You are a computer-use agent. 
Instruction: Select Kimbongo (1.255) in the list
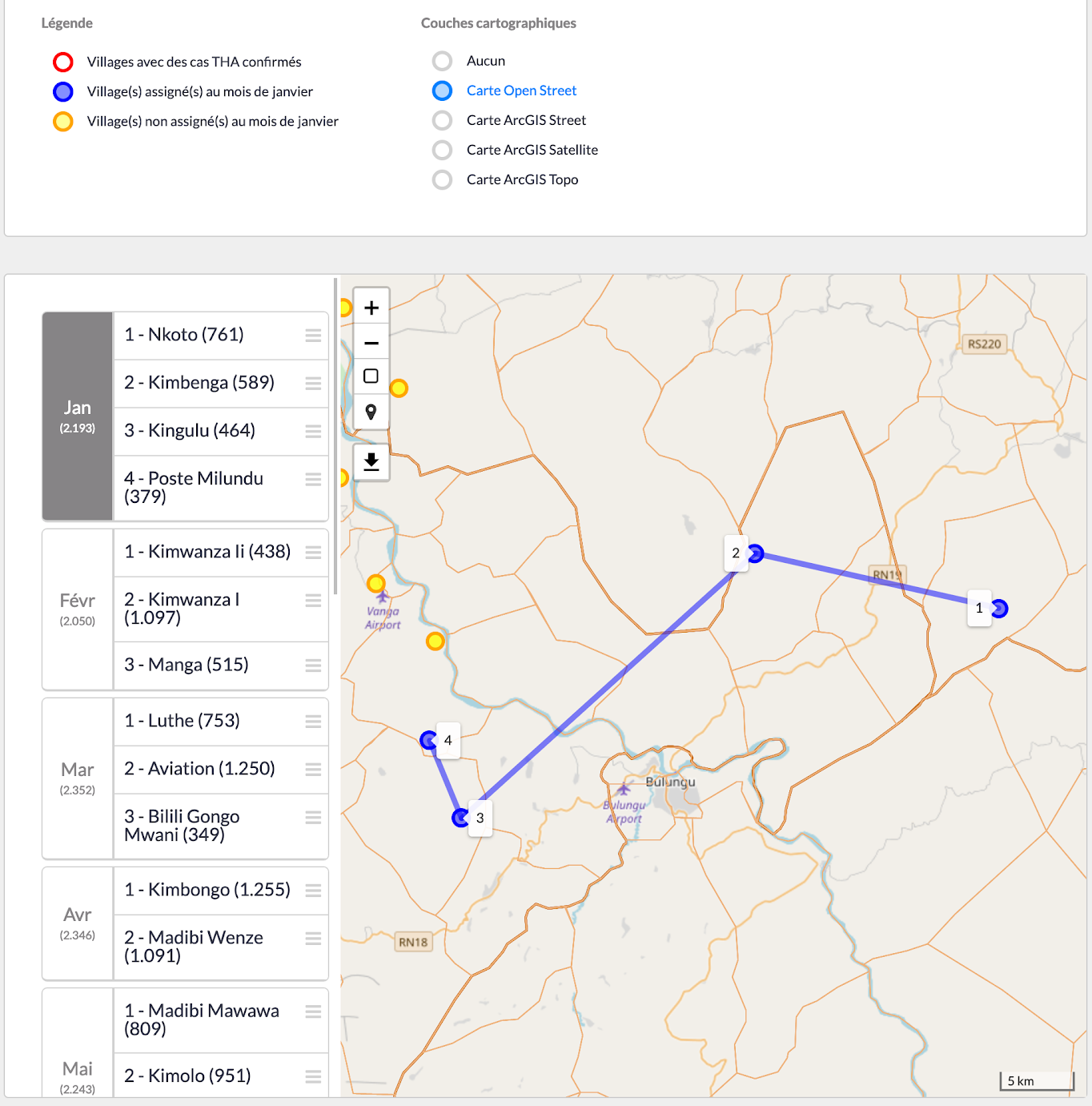point(207,890)
